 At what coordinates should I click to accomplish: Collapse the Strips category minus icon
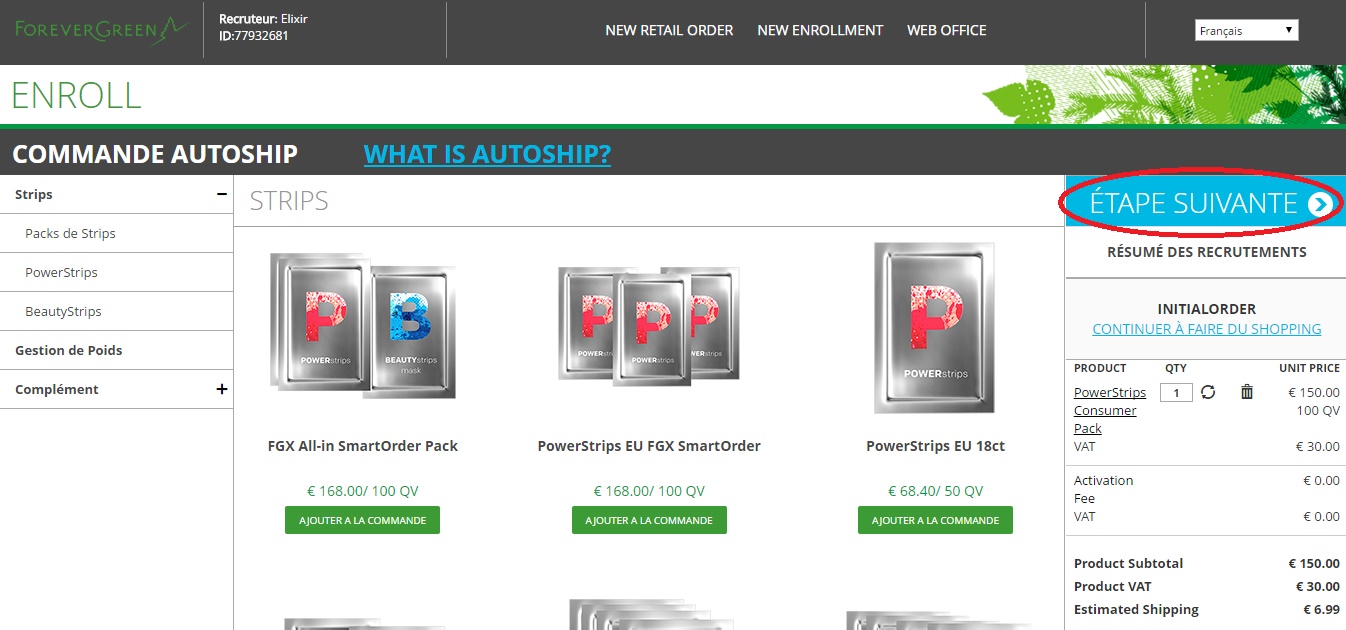(221, 194)
